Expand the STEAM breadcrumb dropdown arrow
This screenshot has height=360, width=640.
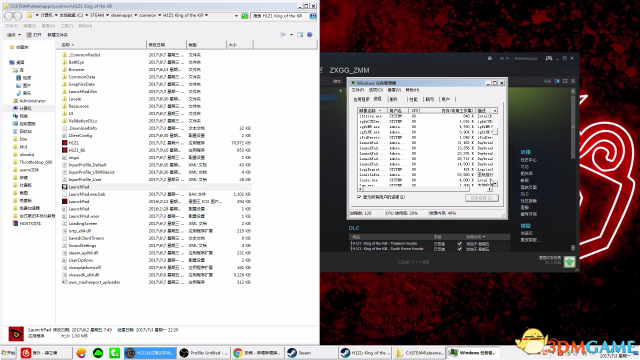tap(107, 16)
